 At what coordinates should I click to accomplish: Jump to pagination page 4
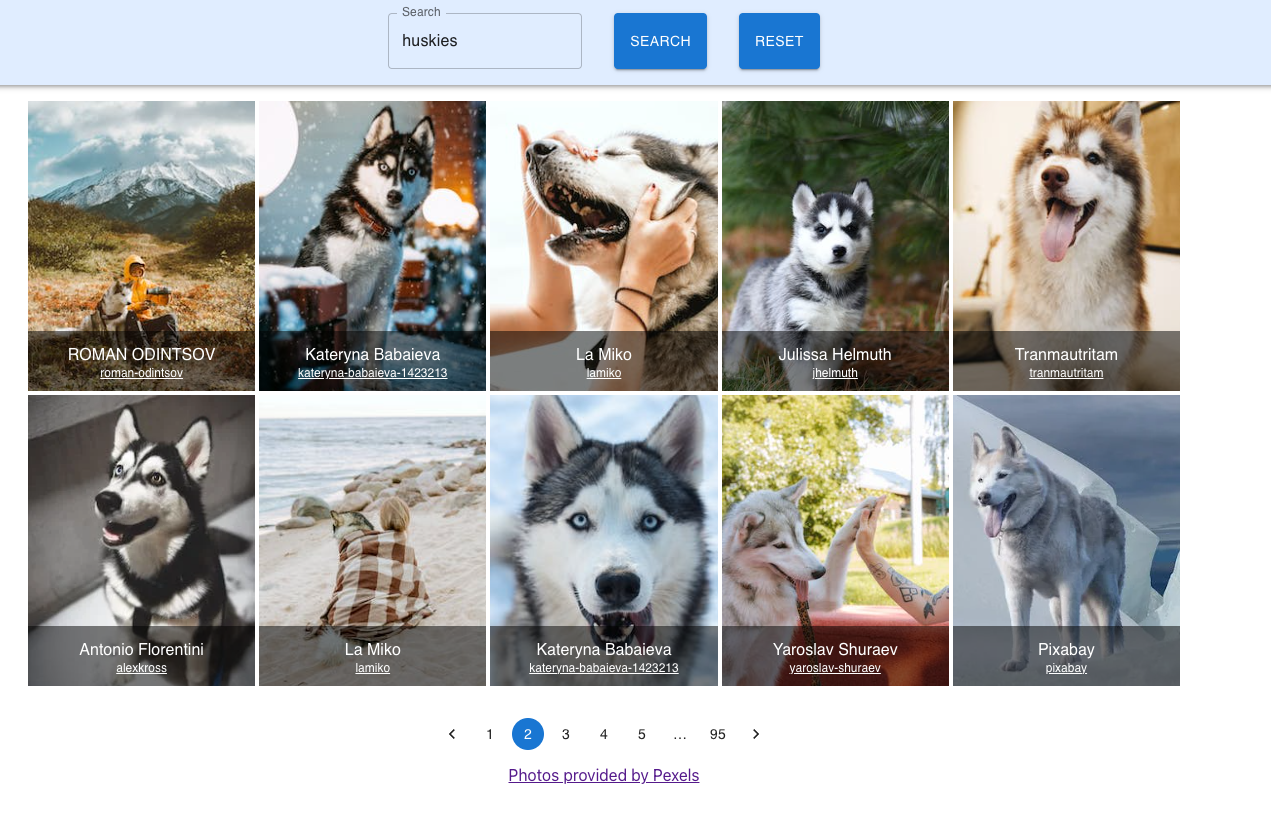pos(604,734)
